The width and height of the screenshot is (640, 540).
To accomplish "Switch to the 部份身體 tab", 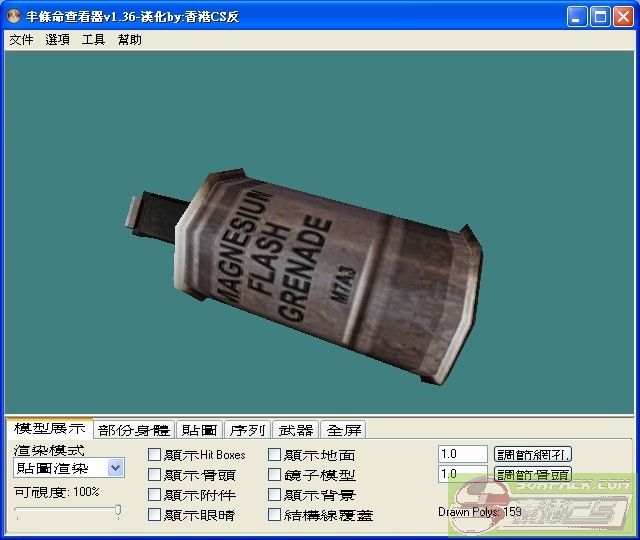I will [134, 430].
